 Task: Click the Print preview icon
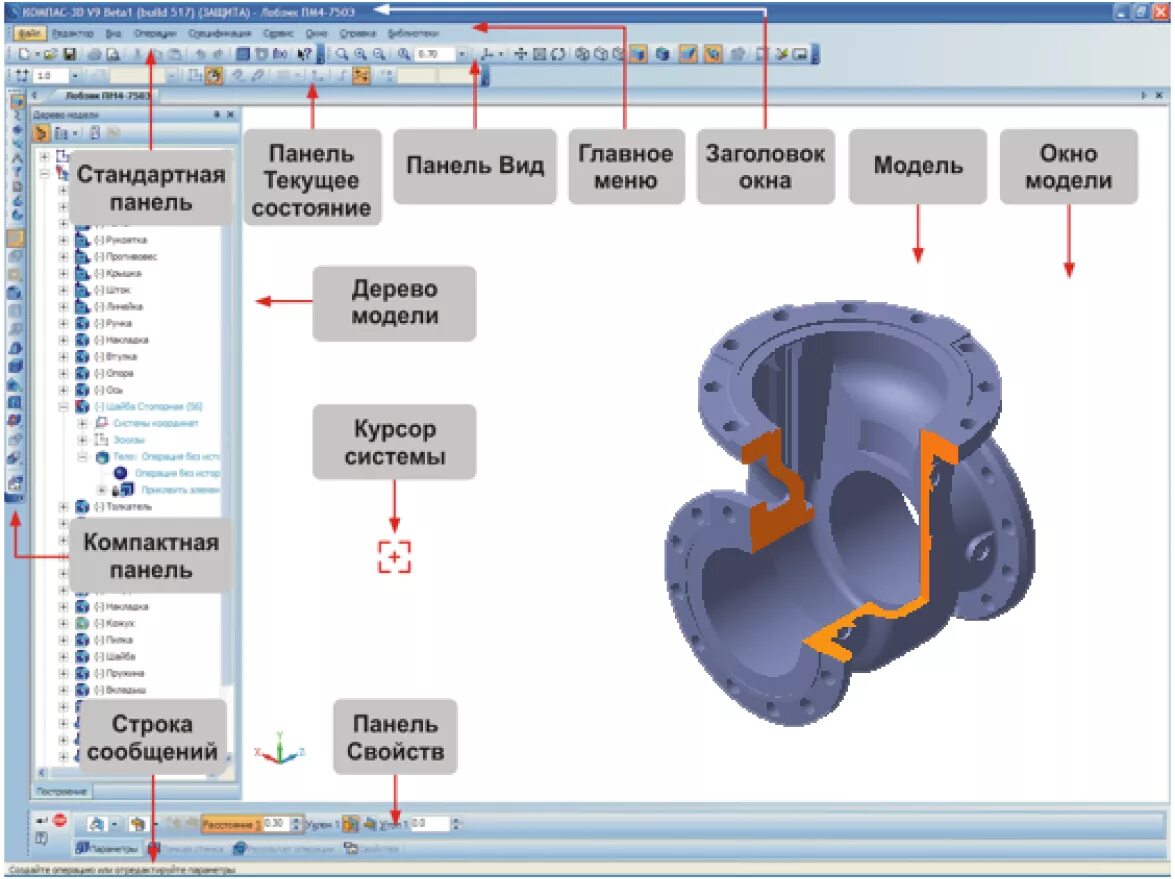112,54
